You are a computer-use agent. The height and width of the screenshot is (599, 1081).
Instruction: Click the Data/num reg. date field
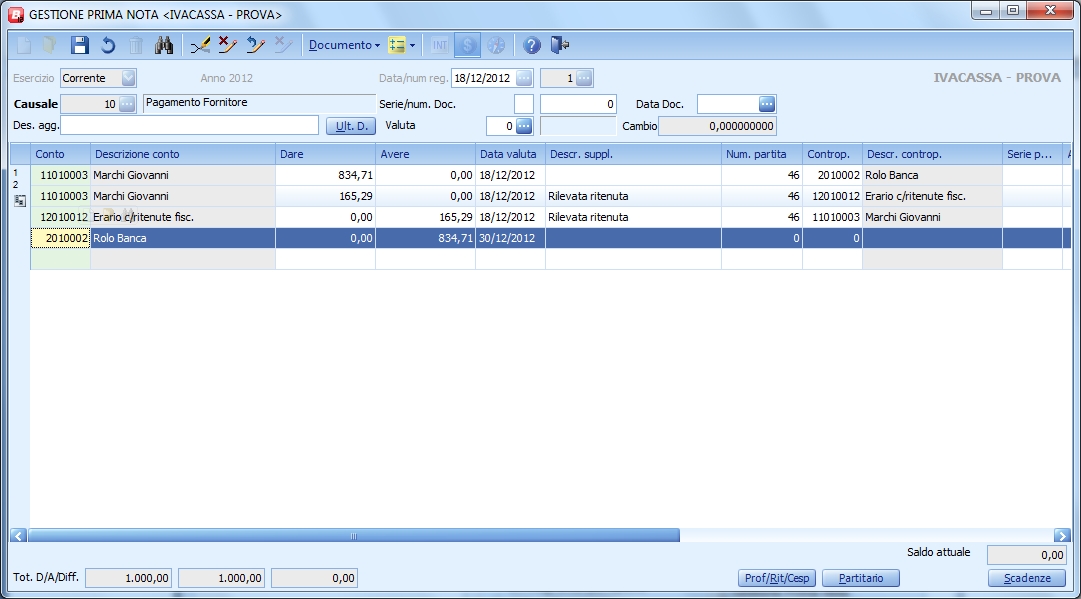pos(483,78)
